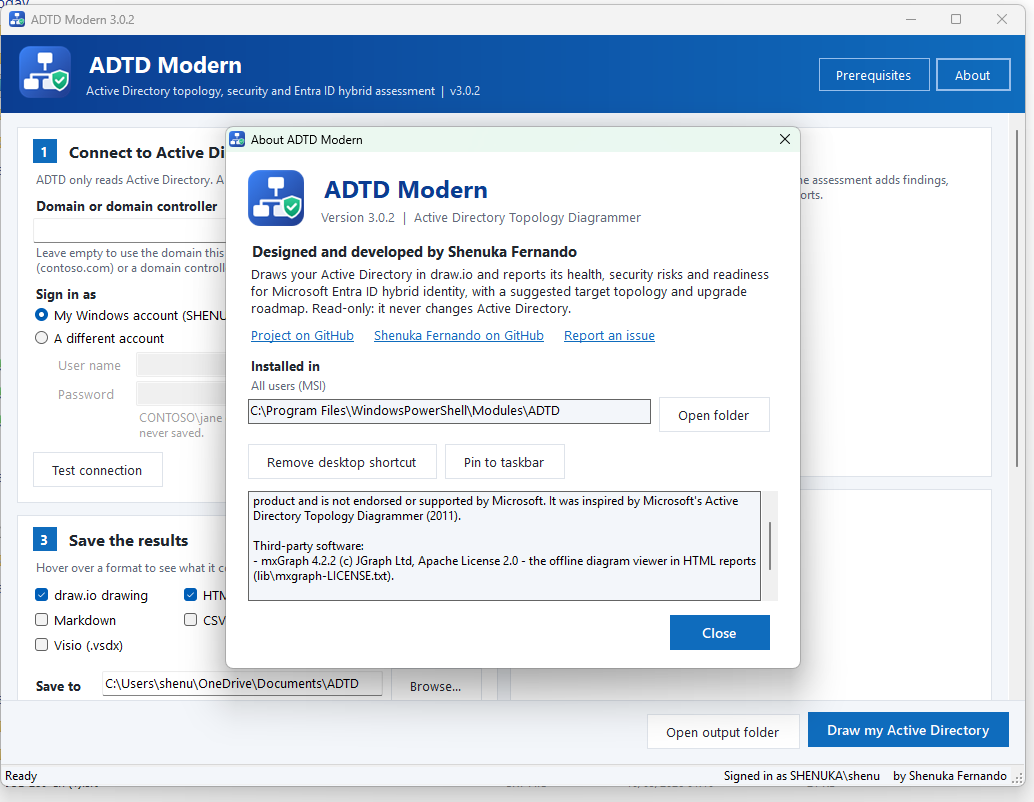
Task: Click the 'Ready' status bar text
Action: click(21, 776)
